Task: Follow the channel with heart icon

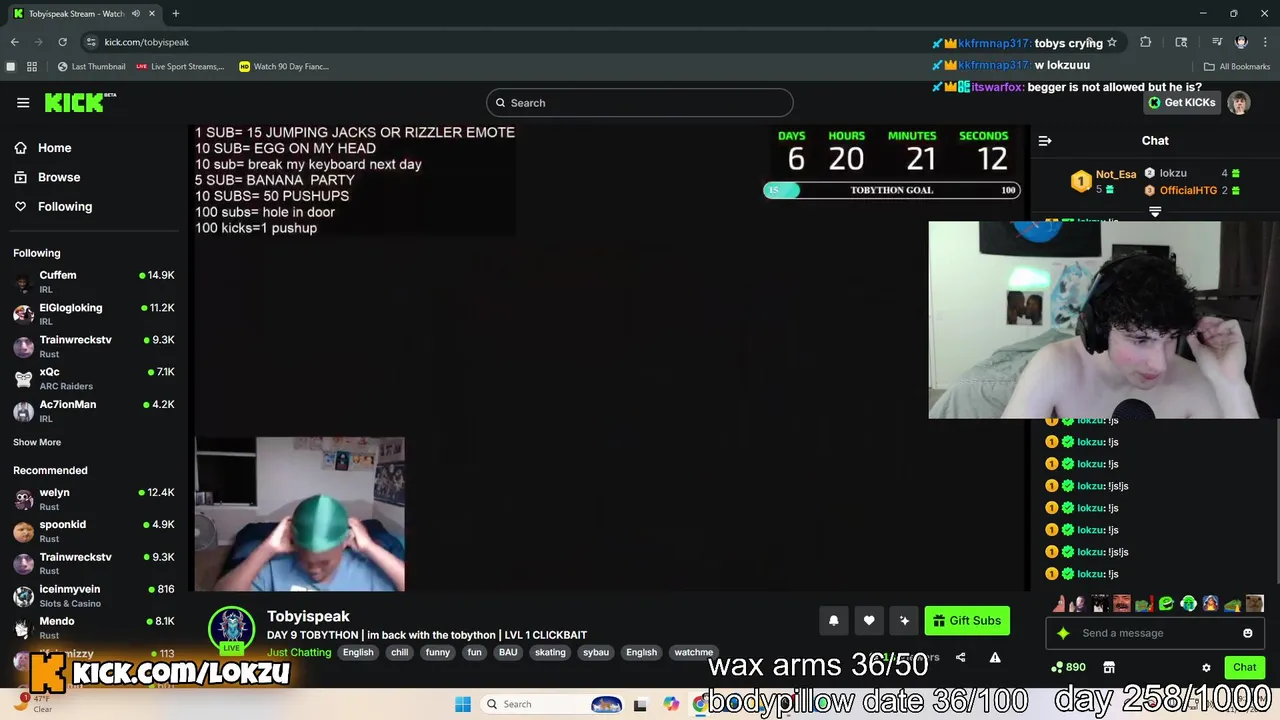Action: (869, 621)
